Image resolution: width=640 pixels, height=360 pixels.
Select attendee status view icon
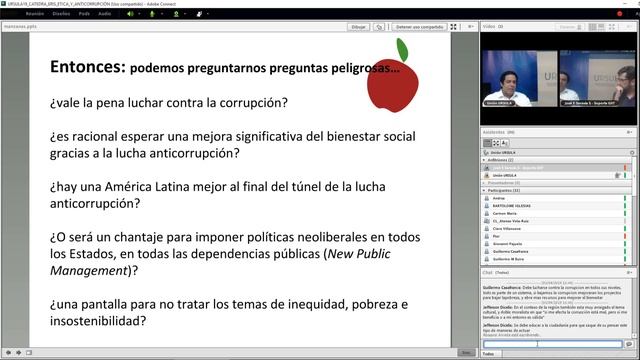(505, 143)
